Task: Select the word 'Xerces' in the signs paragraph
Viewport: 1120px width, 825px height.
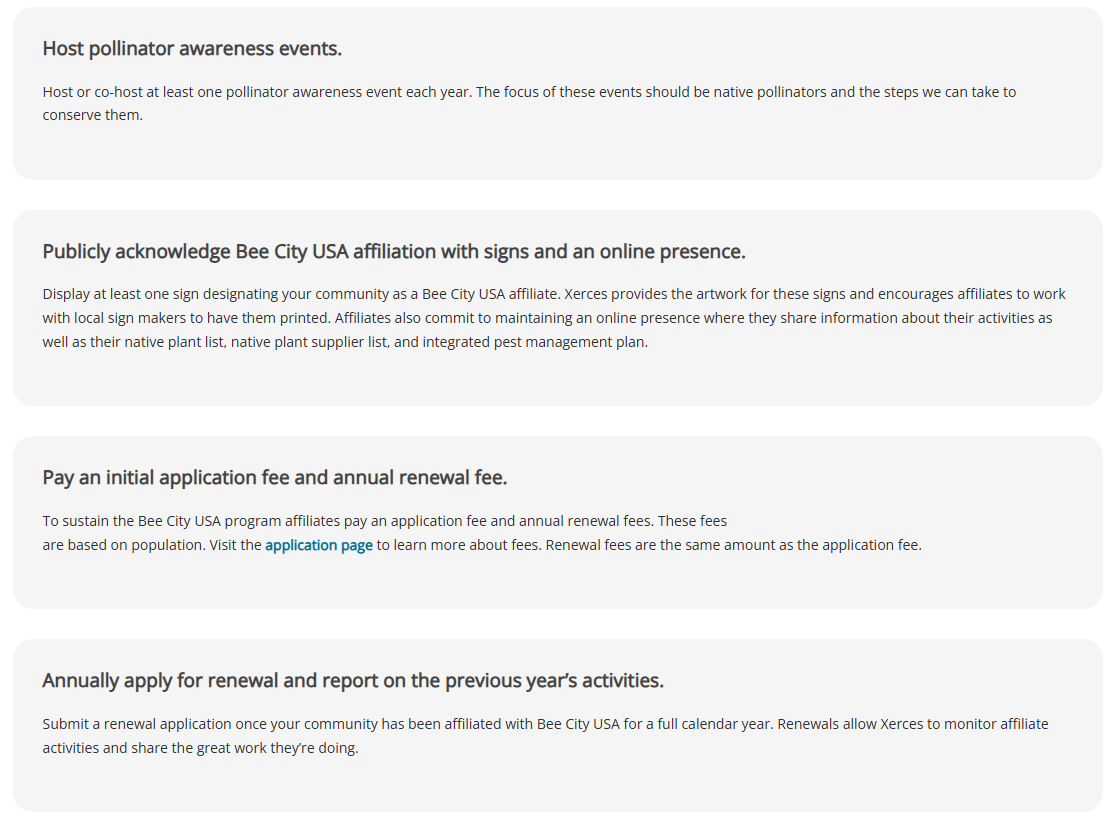Action: [585, 294]
